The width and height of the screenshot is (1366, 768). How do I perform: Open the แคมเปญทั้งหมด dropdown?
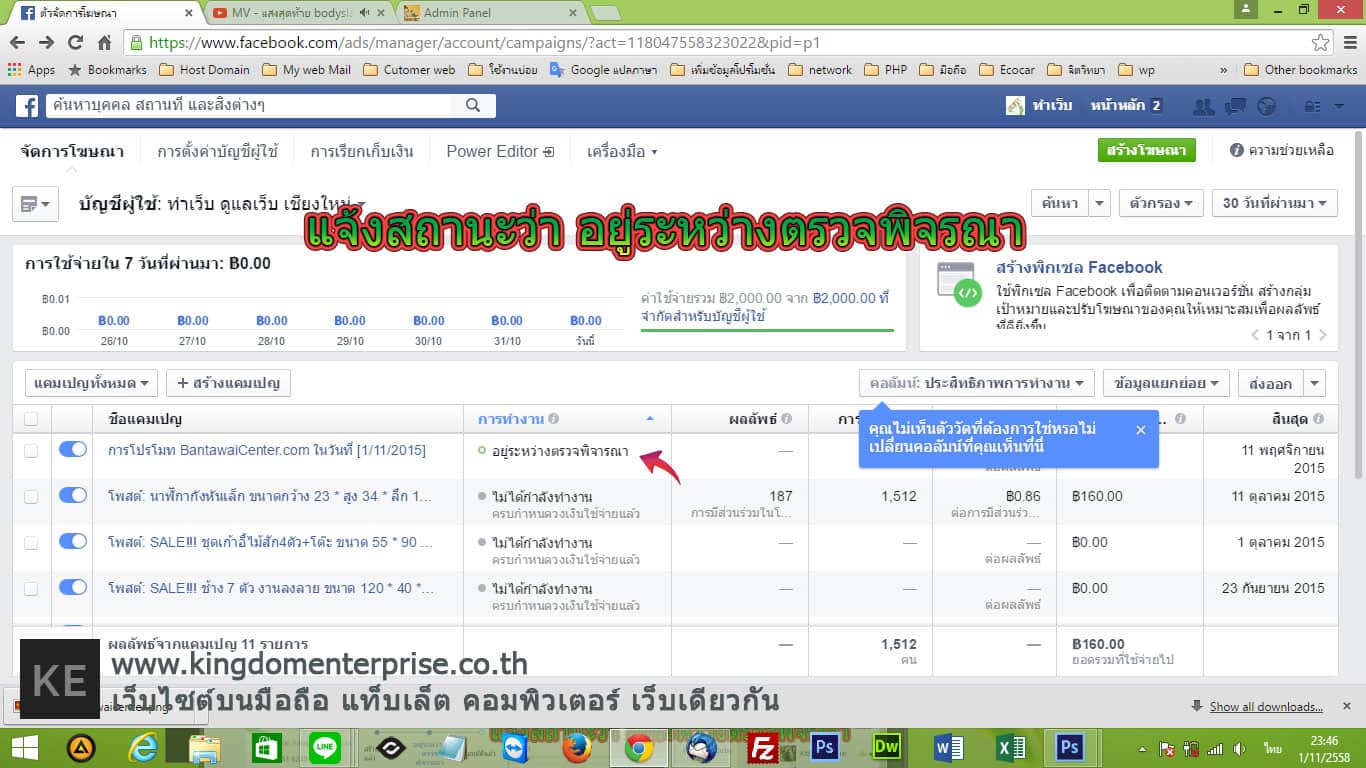91,383
